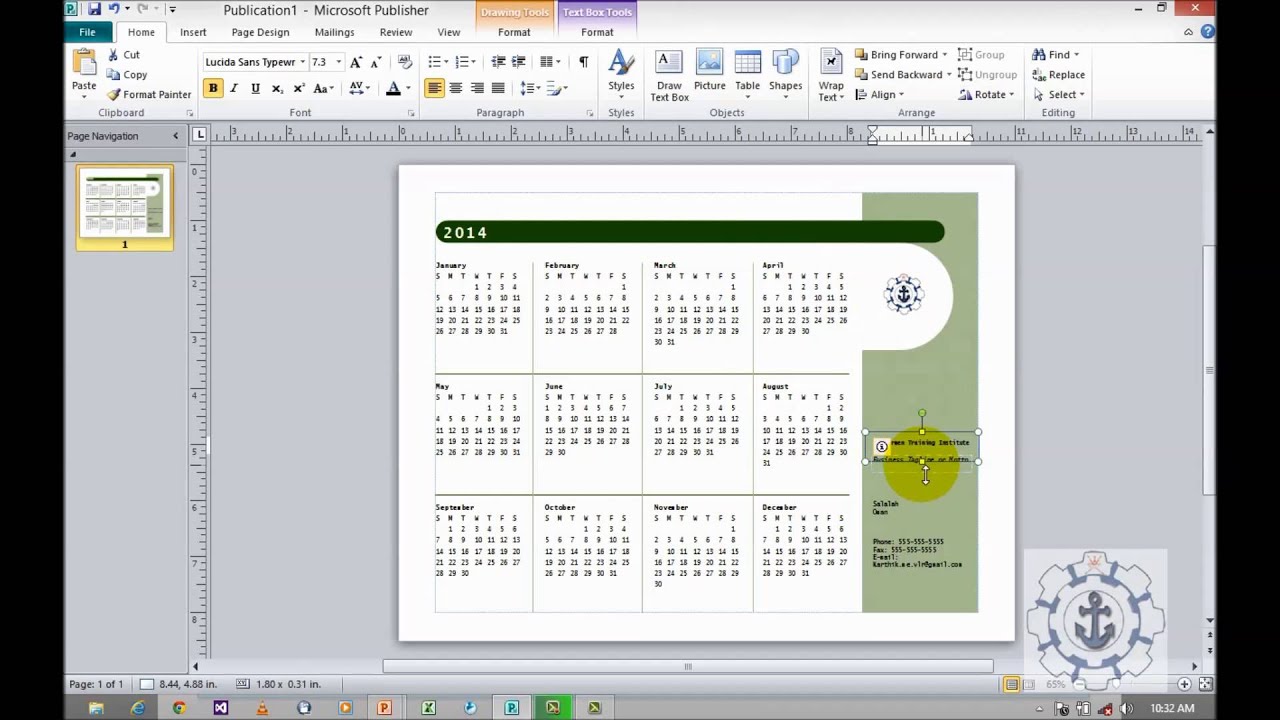
Task: Switch to the Review tab
Action: (x=396, y=32)
